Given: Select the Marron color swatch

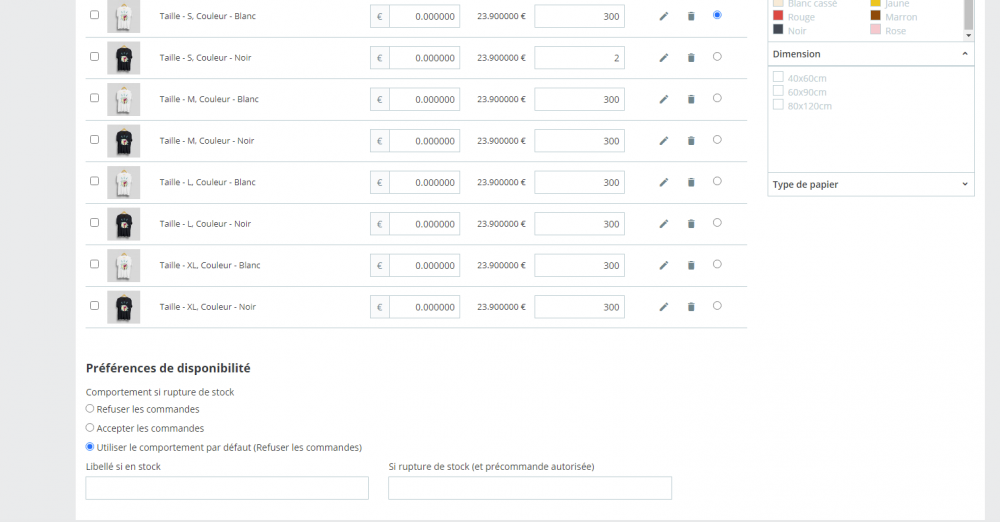Looking at the screenshot, I should 876,17.
